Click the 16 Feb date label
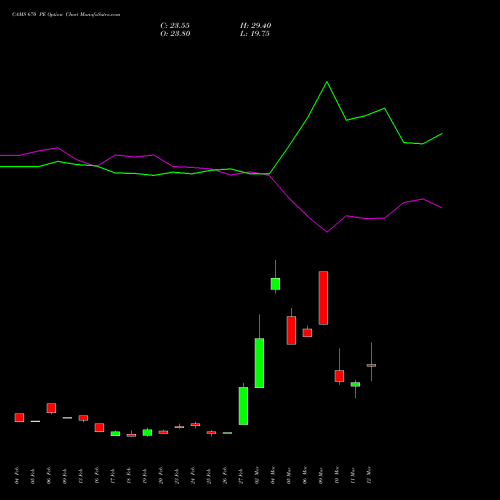The width and height of the screenshot is (500, 500). tap(97, 476)
